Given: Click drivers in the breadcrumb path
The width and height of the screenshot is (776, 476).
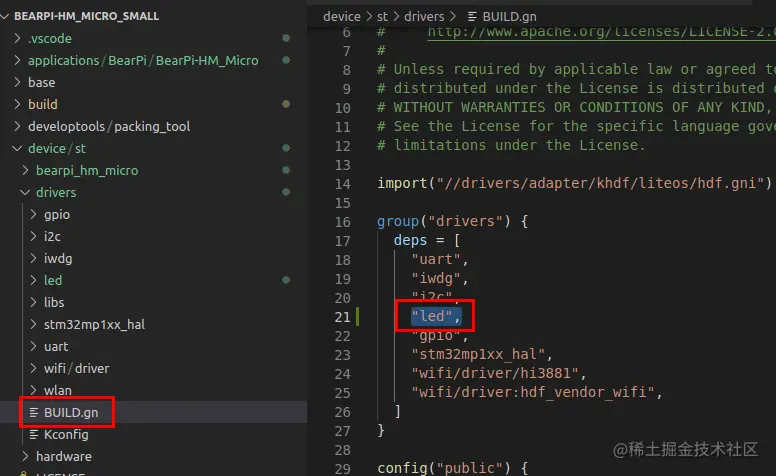Looking at the screenshot, I should [x=424, y=16].
